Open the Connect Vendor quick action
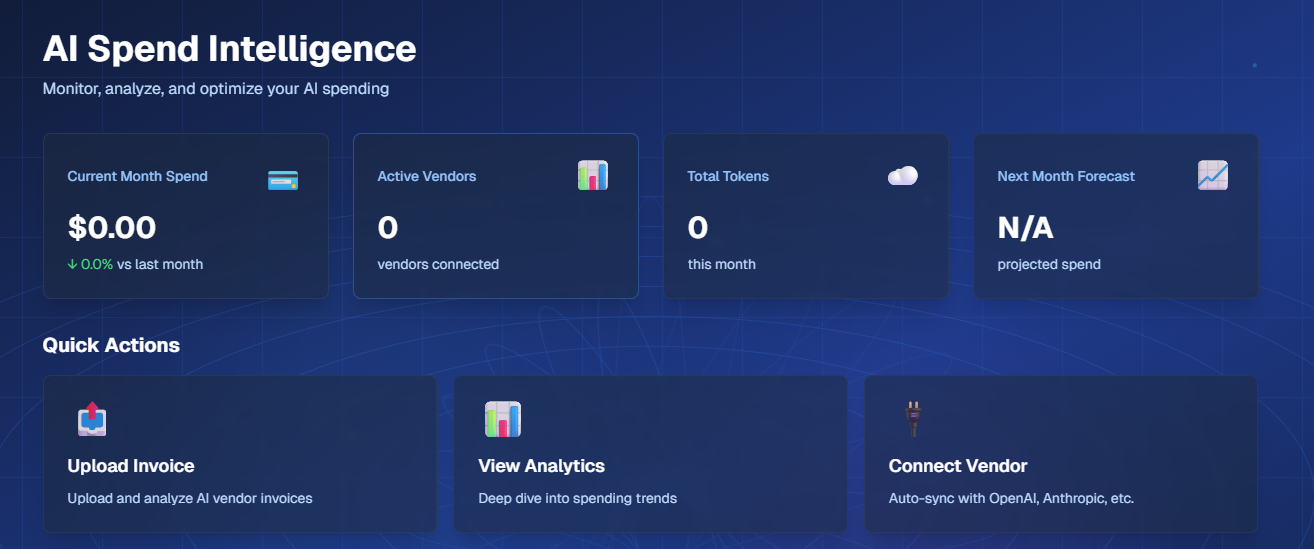 (x=1061, y=455)
